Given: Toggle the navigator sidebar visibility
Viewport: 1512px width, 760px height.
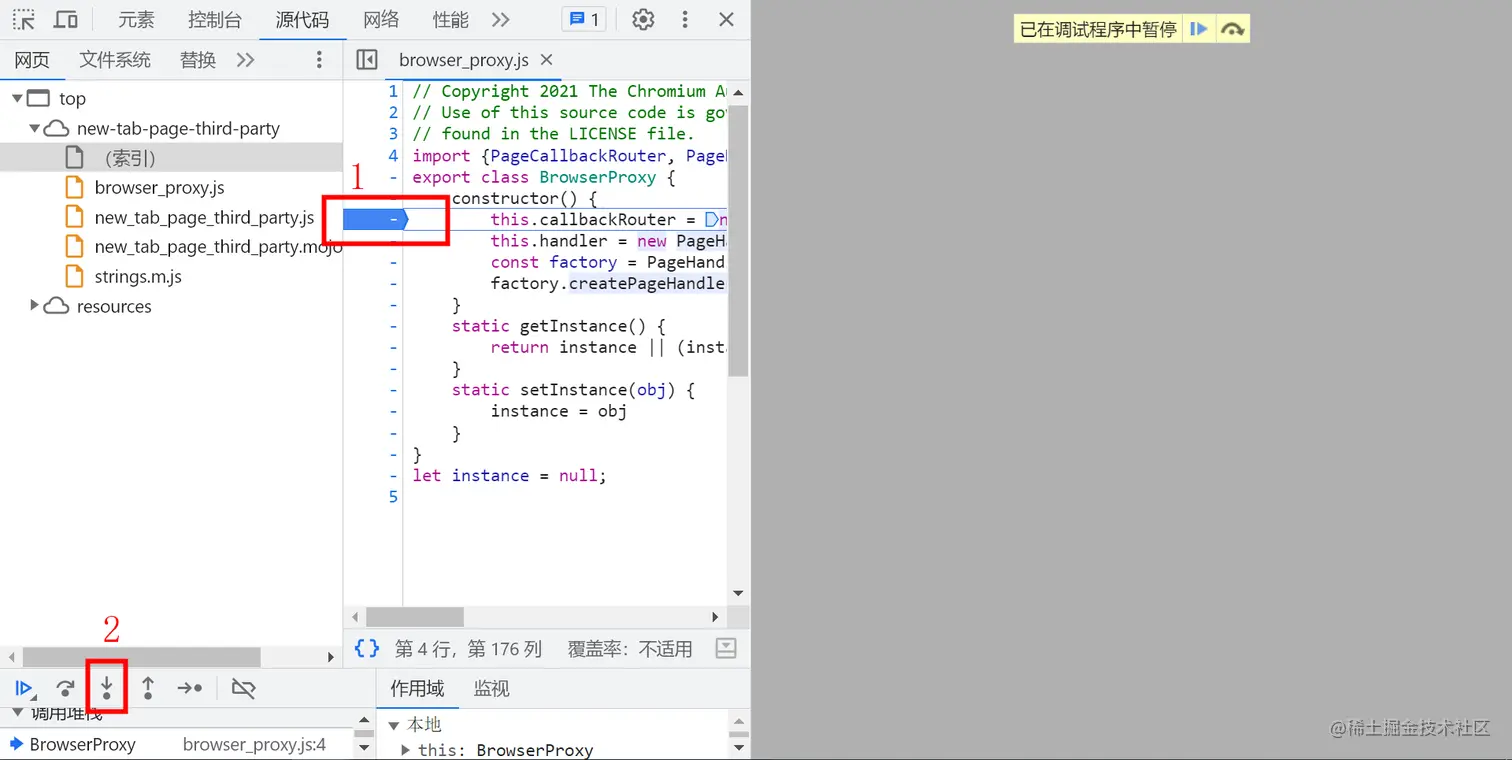Looking at the screenshot, I should point(367,60).
